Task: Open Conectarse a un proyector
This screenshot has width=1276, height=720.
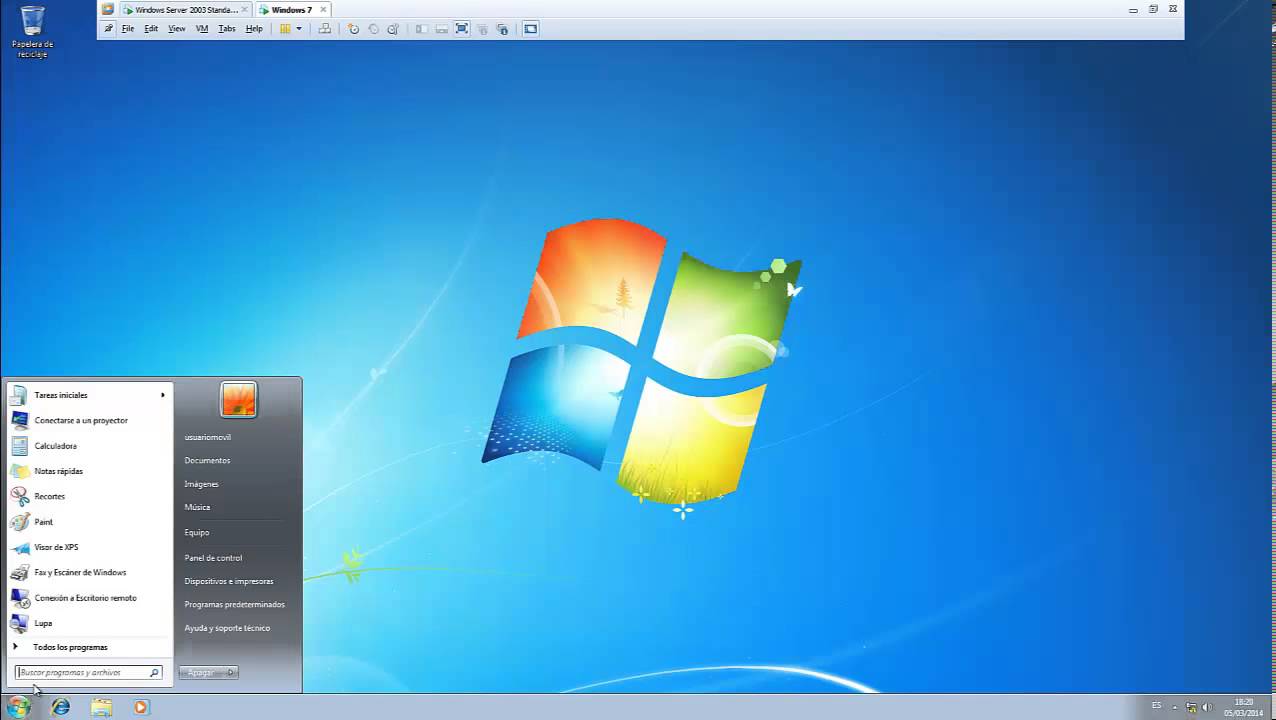Action: [89, 421]
